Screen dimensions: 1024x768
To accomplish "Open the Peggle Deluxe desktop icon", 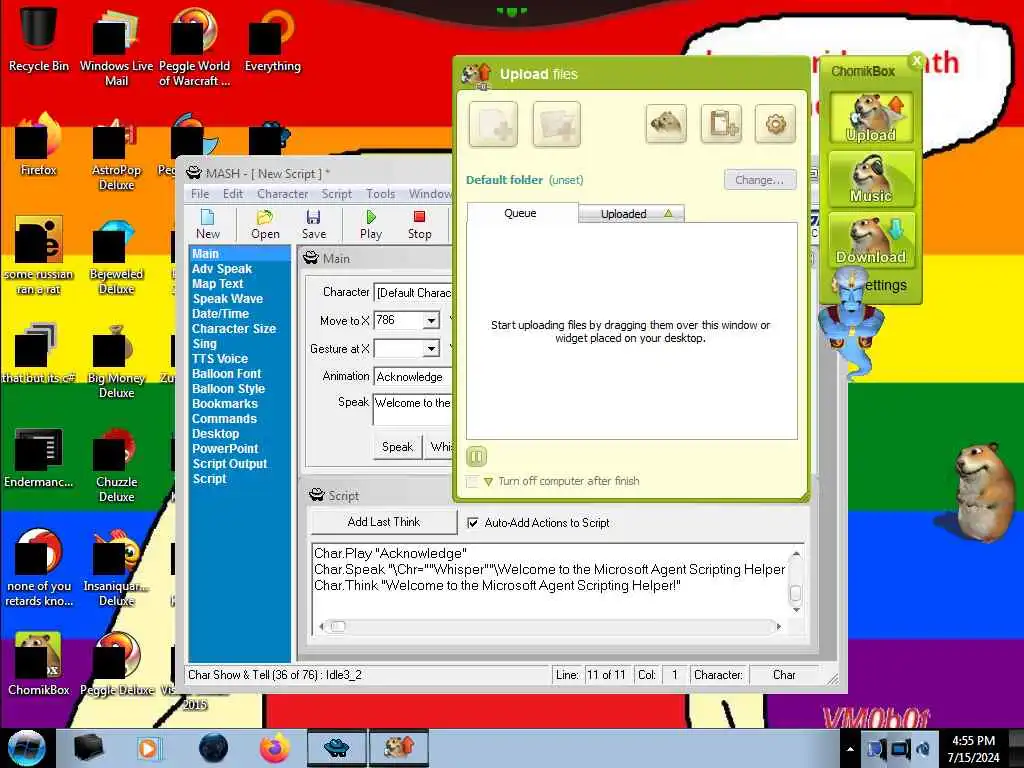I will [x=117, y=664].
